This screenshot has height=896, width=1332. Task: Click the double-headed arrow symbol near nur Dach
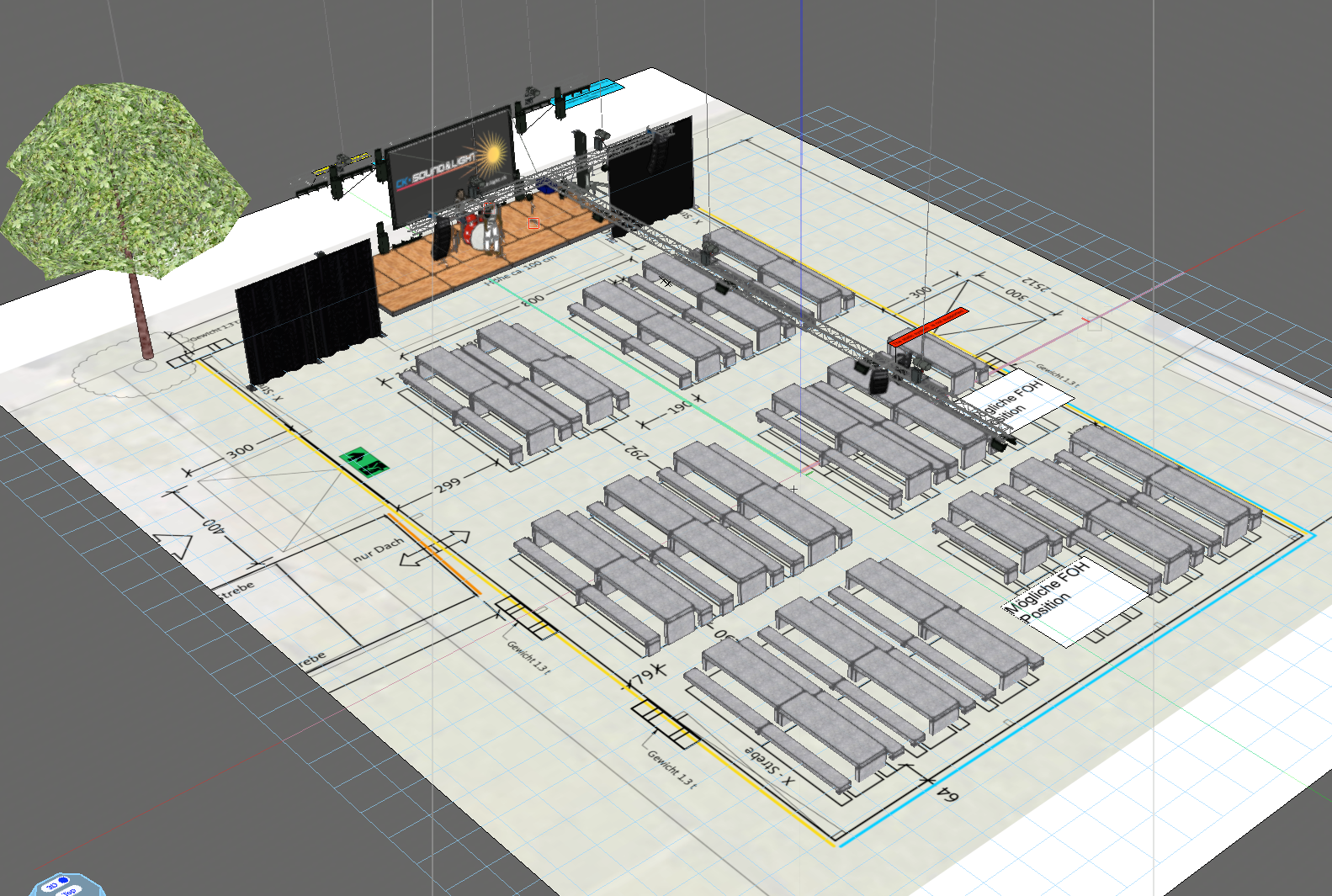click(x=435, y=549)
